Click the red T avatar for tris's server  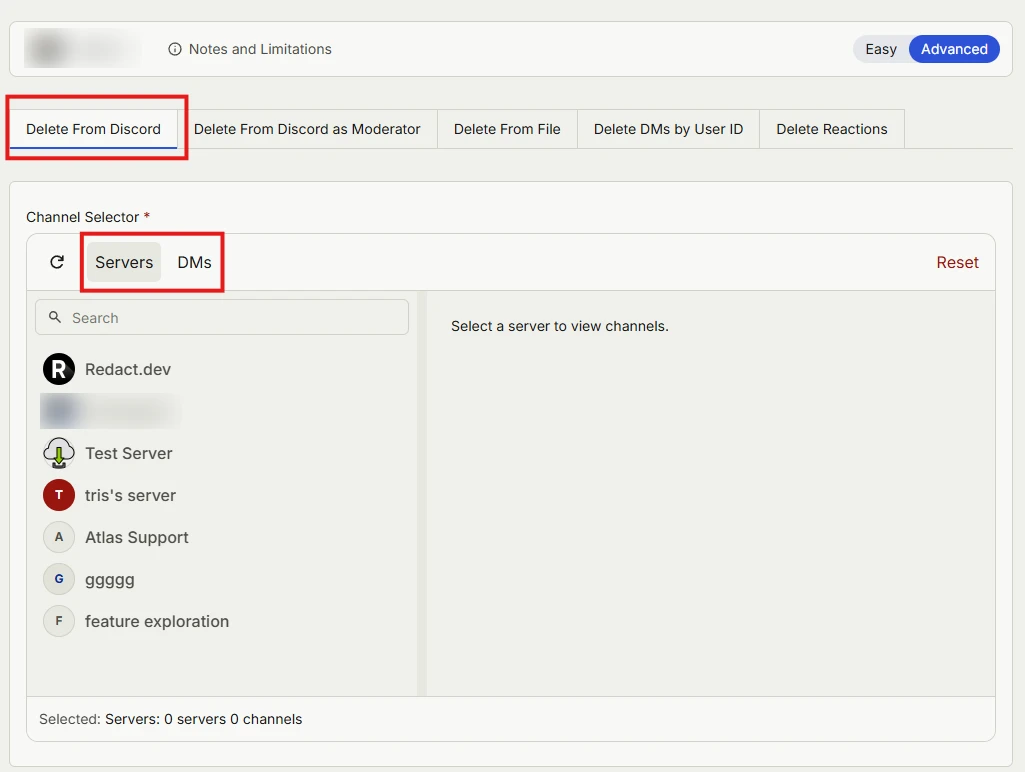[x=59, y=495]
